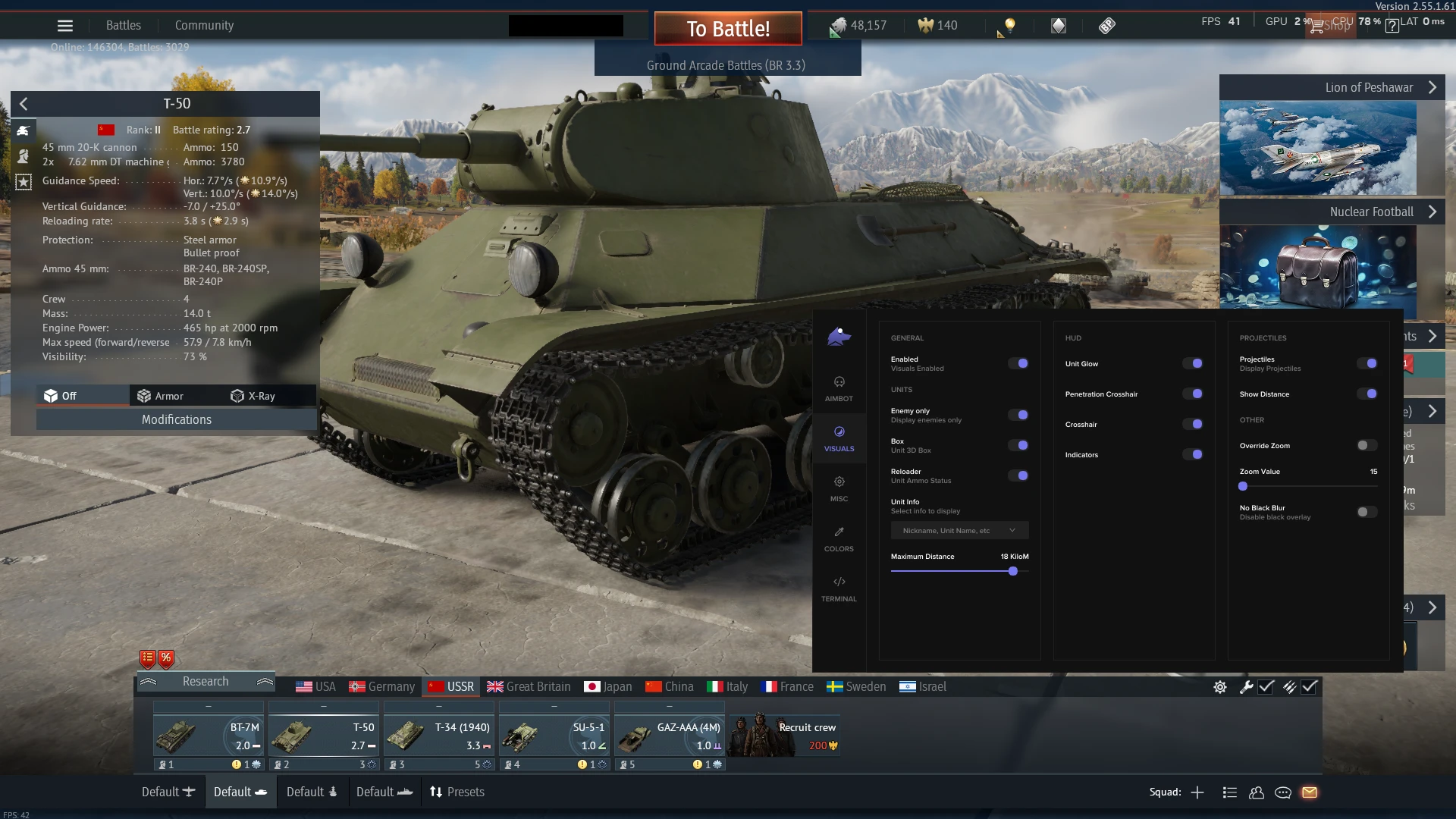
Task: Select the T-34 (1940) crew slot
Action: (439, 736)
